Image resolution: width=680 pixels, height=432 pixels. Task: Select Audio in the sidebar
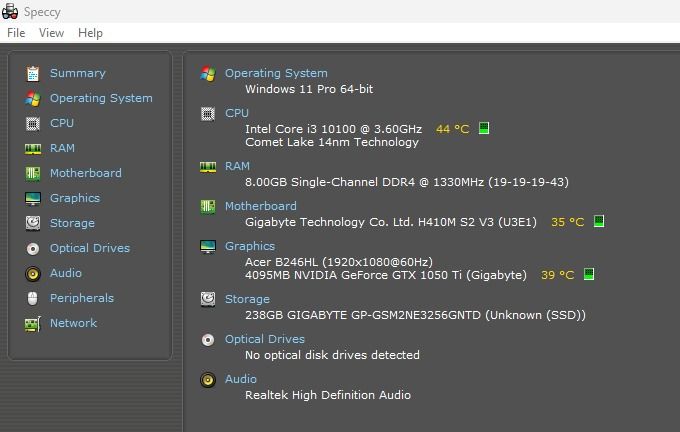(65, 273)
